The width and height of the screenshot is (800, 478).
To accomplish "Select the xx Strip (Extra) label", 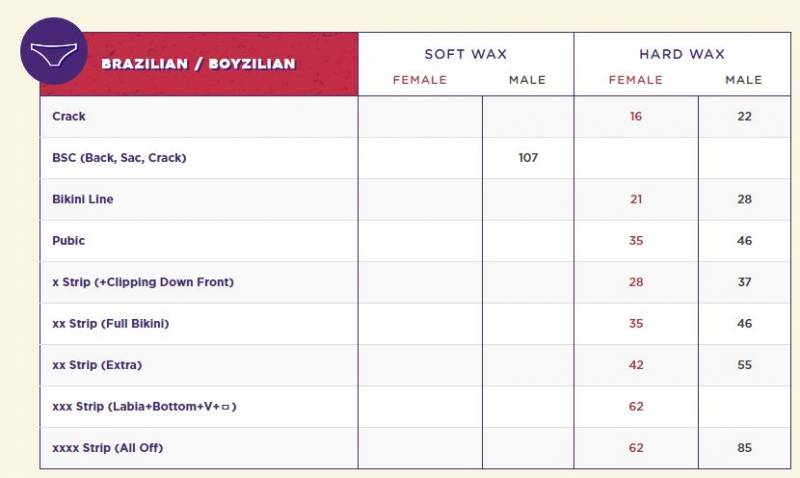I will pyautogui.click(x=104, y=365).
